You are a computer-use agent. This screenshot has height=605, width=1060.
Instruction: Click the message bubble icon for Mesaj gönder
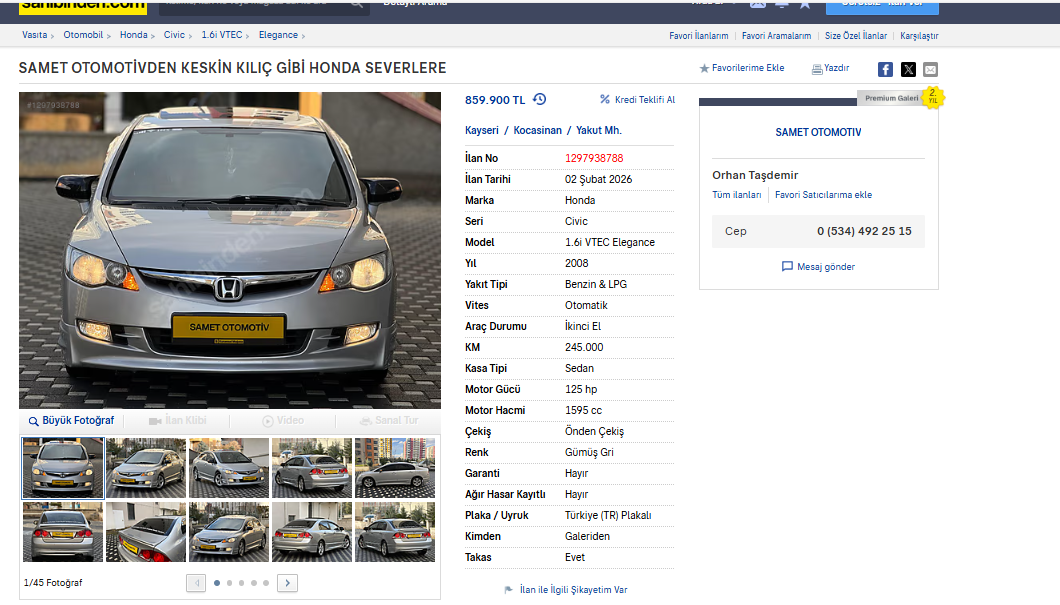tap(787, 266)
